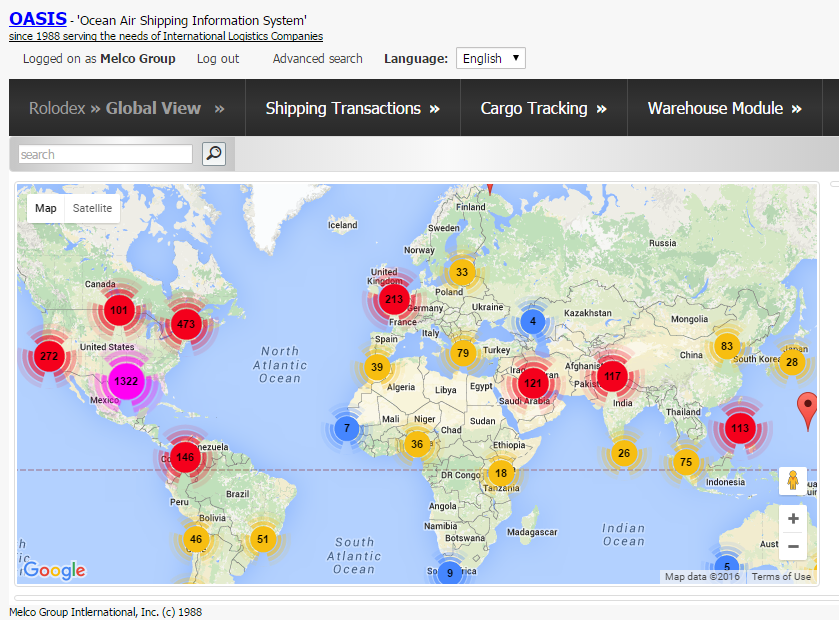Select the 79 cluster near Italy
Screen dimensions: 839x620
[463, 353]
